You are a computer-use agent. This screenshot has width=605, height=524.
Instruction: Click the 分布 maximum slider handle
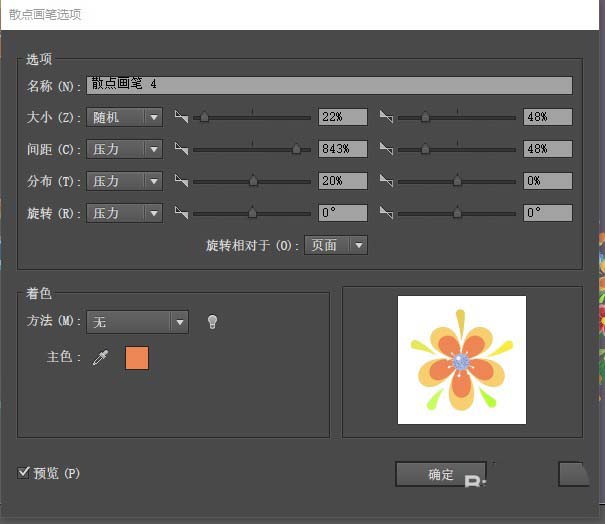tap(457, 181)
